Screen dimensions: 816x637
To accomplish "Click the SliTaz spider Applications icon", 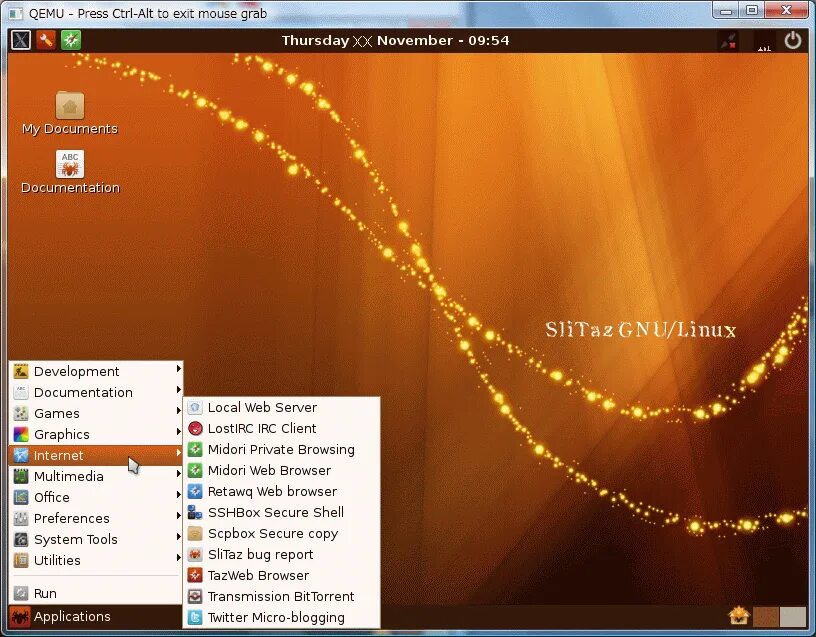I will tap(20, 617).
